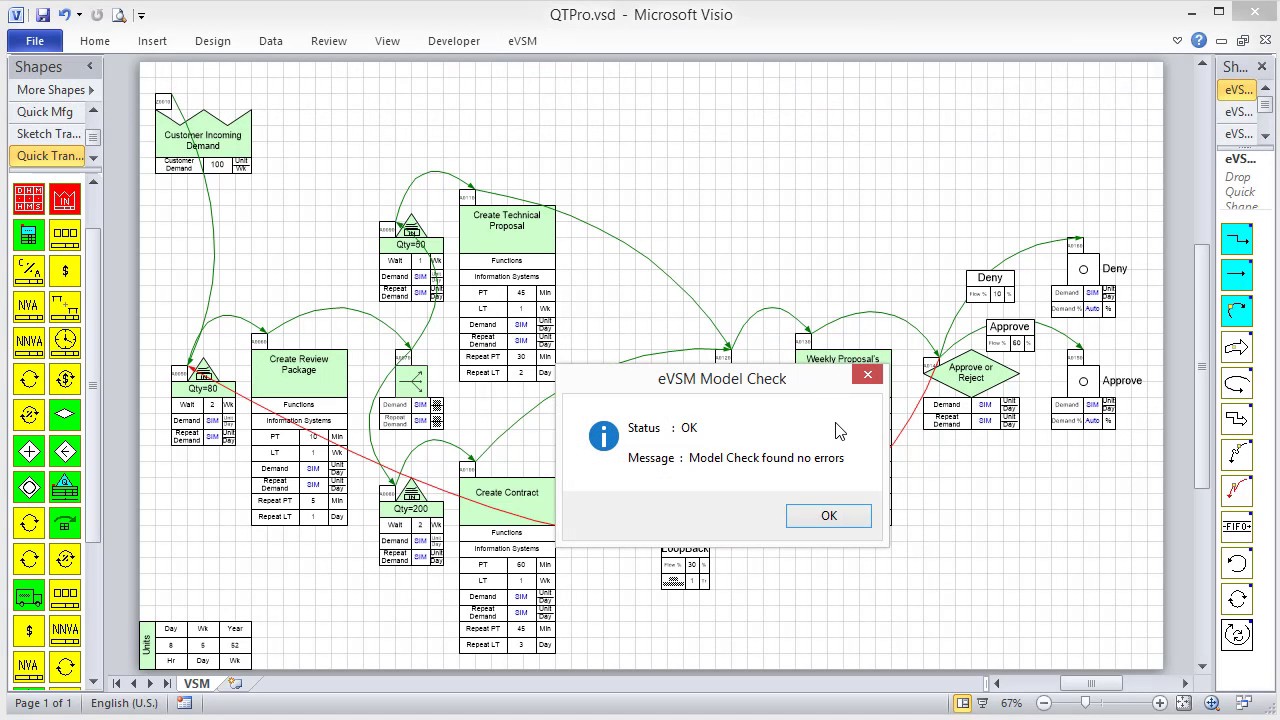Zoom out with the minus button
The height and width of the screenshot is (720, 1280).
[1043, 703]
